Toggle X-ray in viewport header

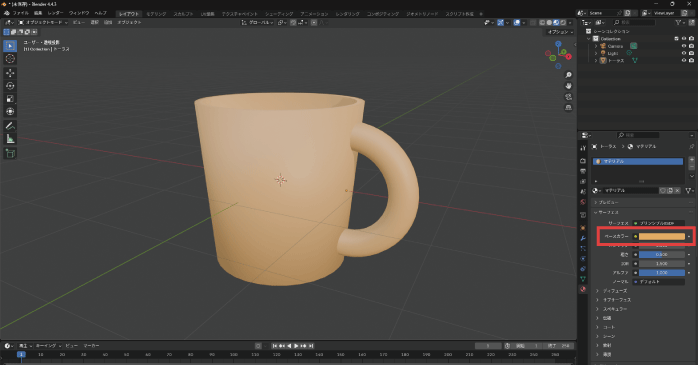[x=533, y=22]
